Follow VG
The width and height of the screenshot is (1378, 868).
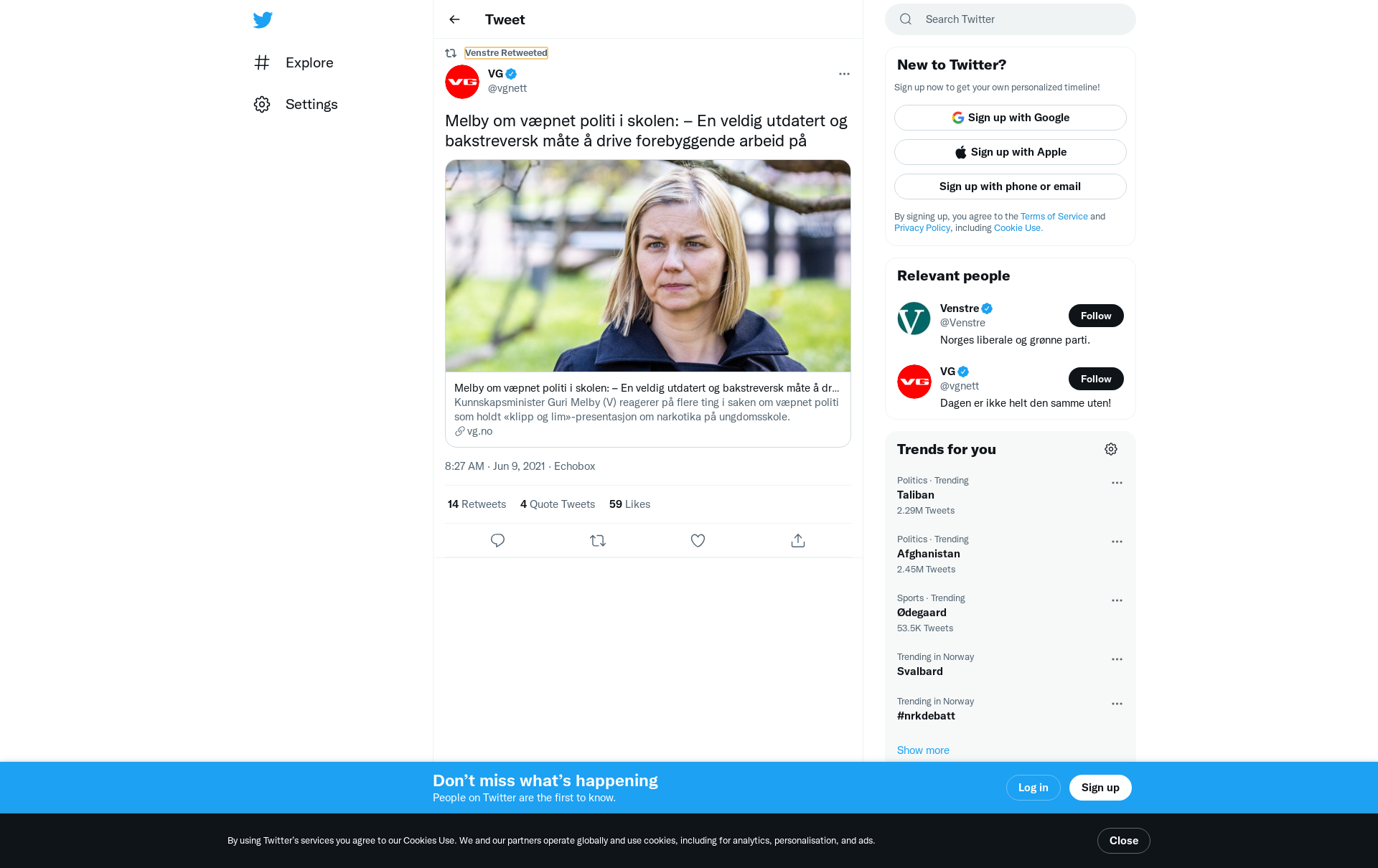pos(1096,379)
